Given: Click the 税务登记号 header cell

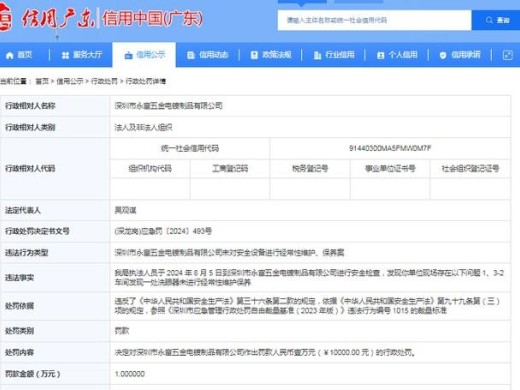Looking at the screenshot, I should pyautogui.click(x=310, y=169).
